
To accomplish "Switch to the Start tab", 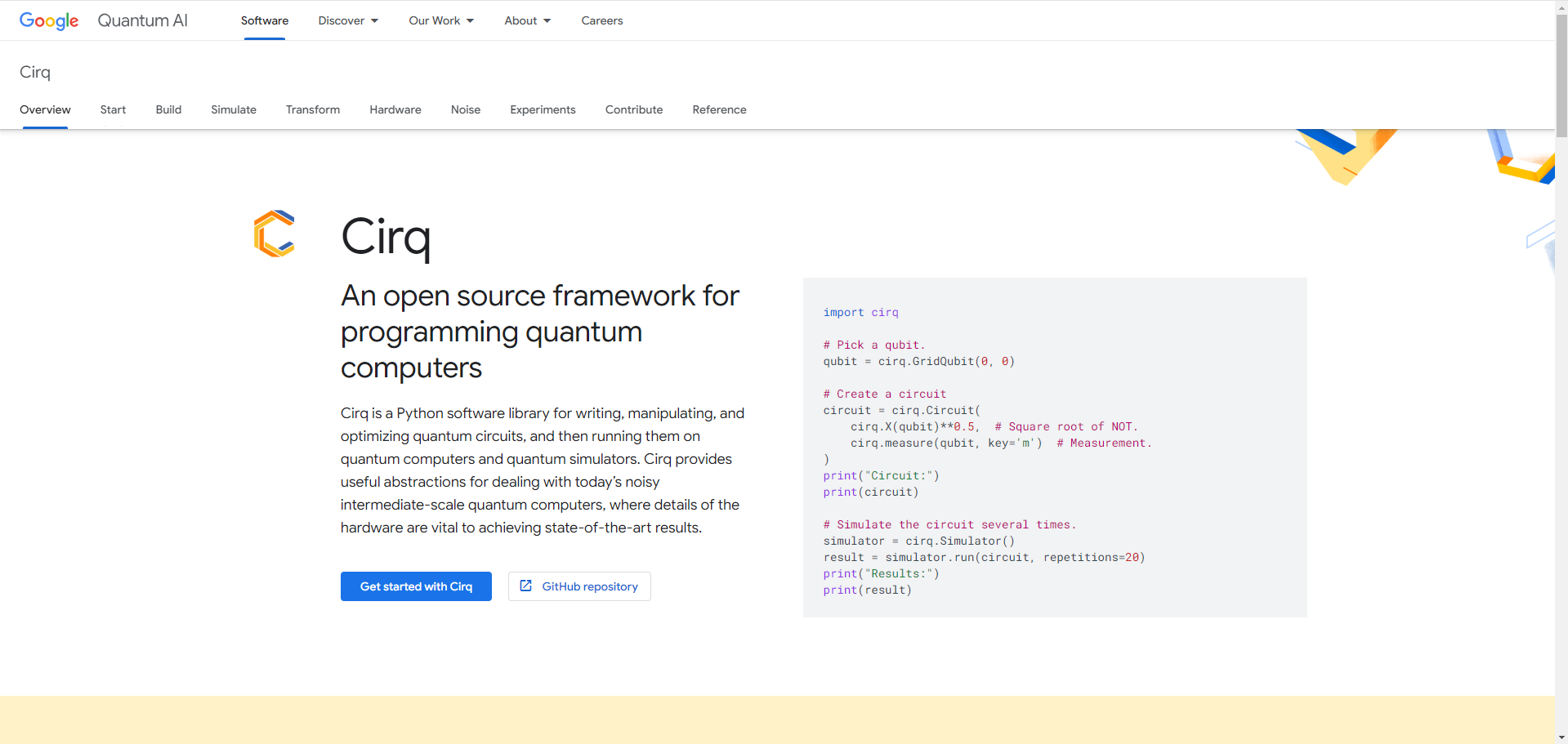I will click(113, 109).
